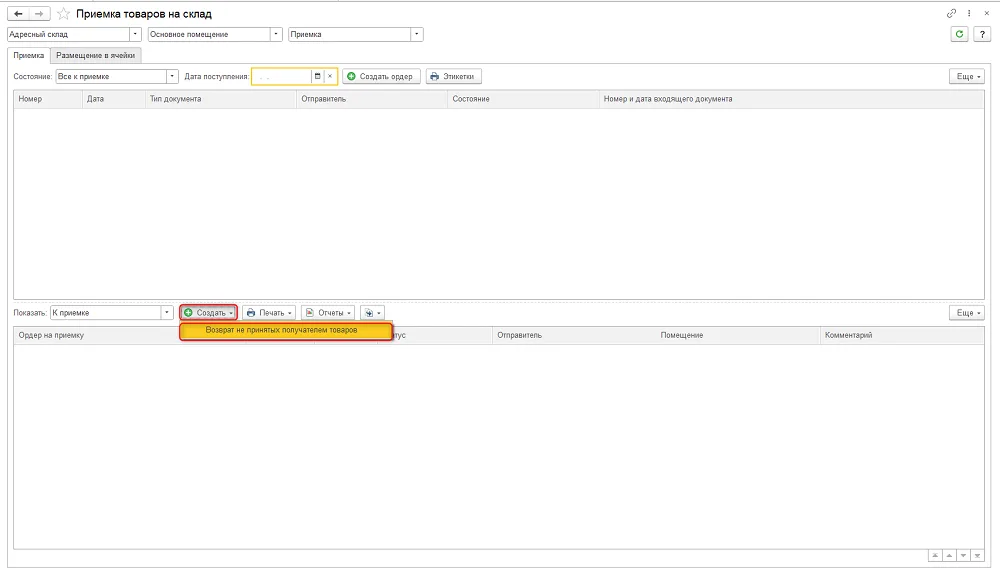
Task: Expand the Состояние filter dropdown
Action: [x=172, y=77]
